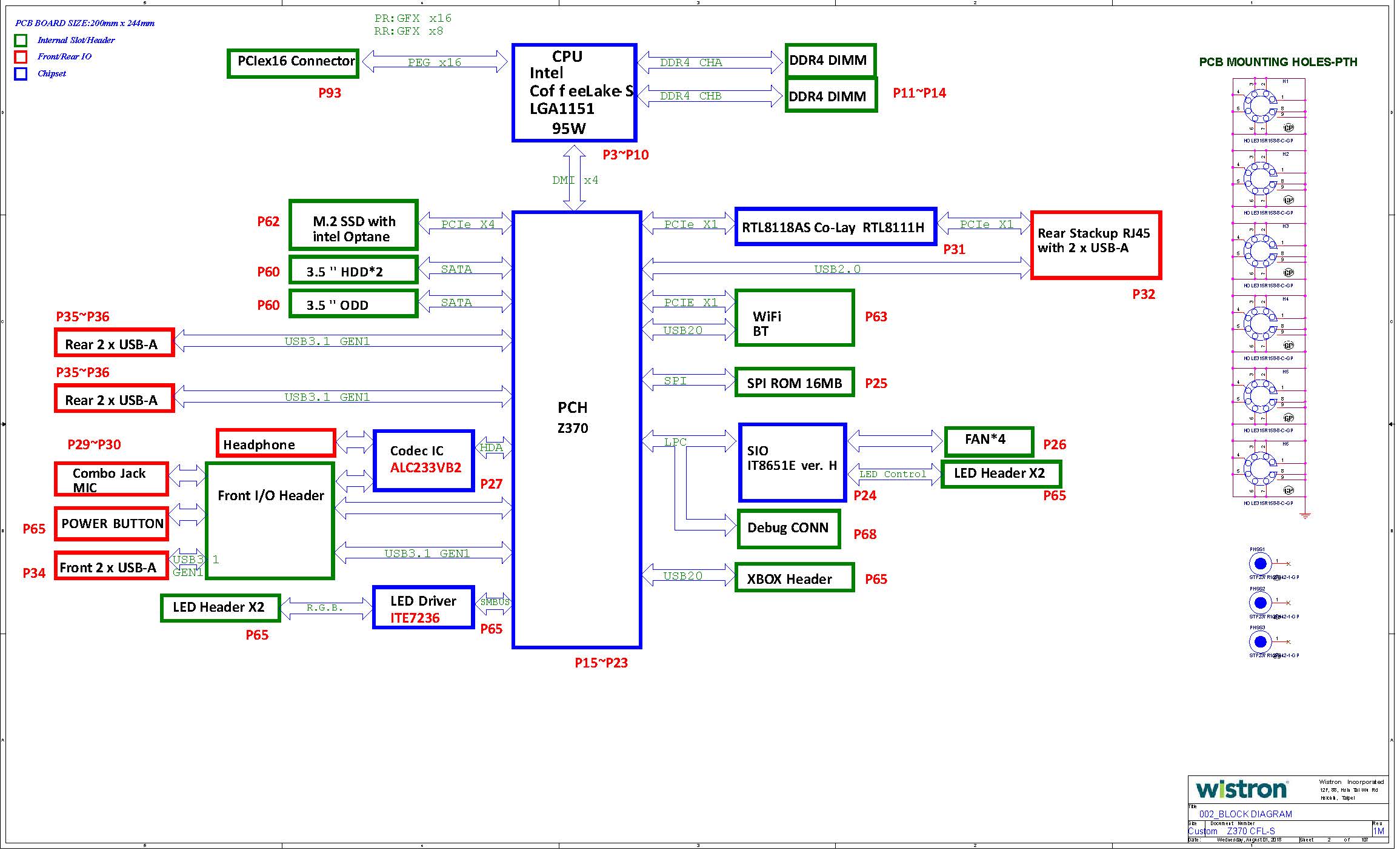
Task: Click the PHSS1 blue standoff symbol
Action: pyautogui.click(x=1260, y=564)
